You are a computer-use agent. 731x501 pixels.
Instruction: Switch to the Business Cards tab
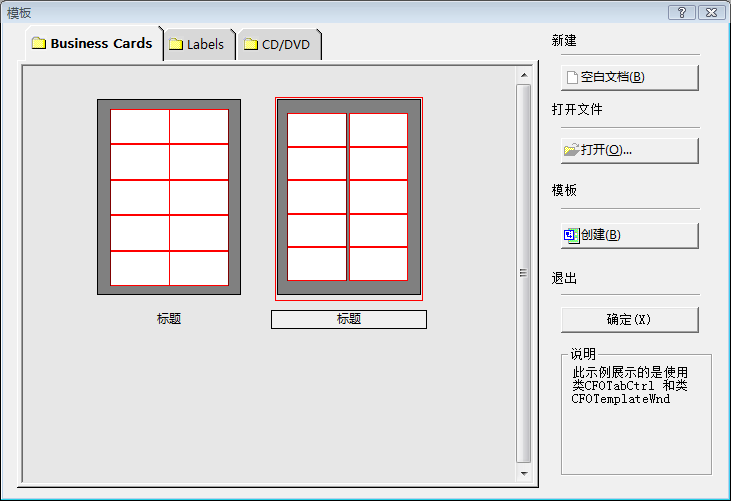click(x=93, y=44)
